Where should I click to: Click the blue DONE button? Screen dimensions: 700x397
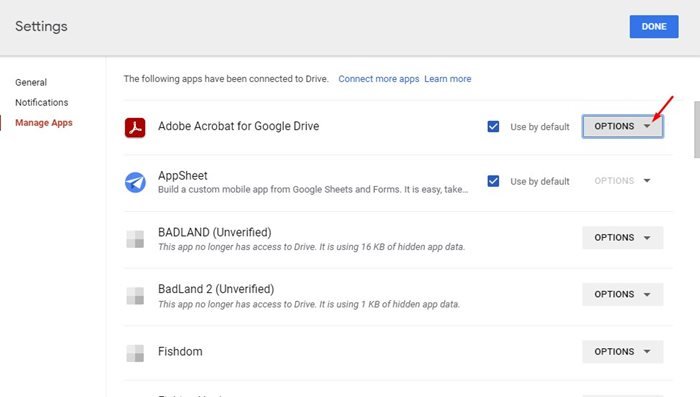(654, 26)
